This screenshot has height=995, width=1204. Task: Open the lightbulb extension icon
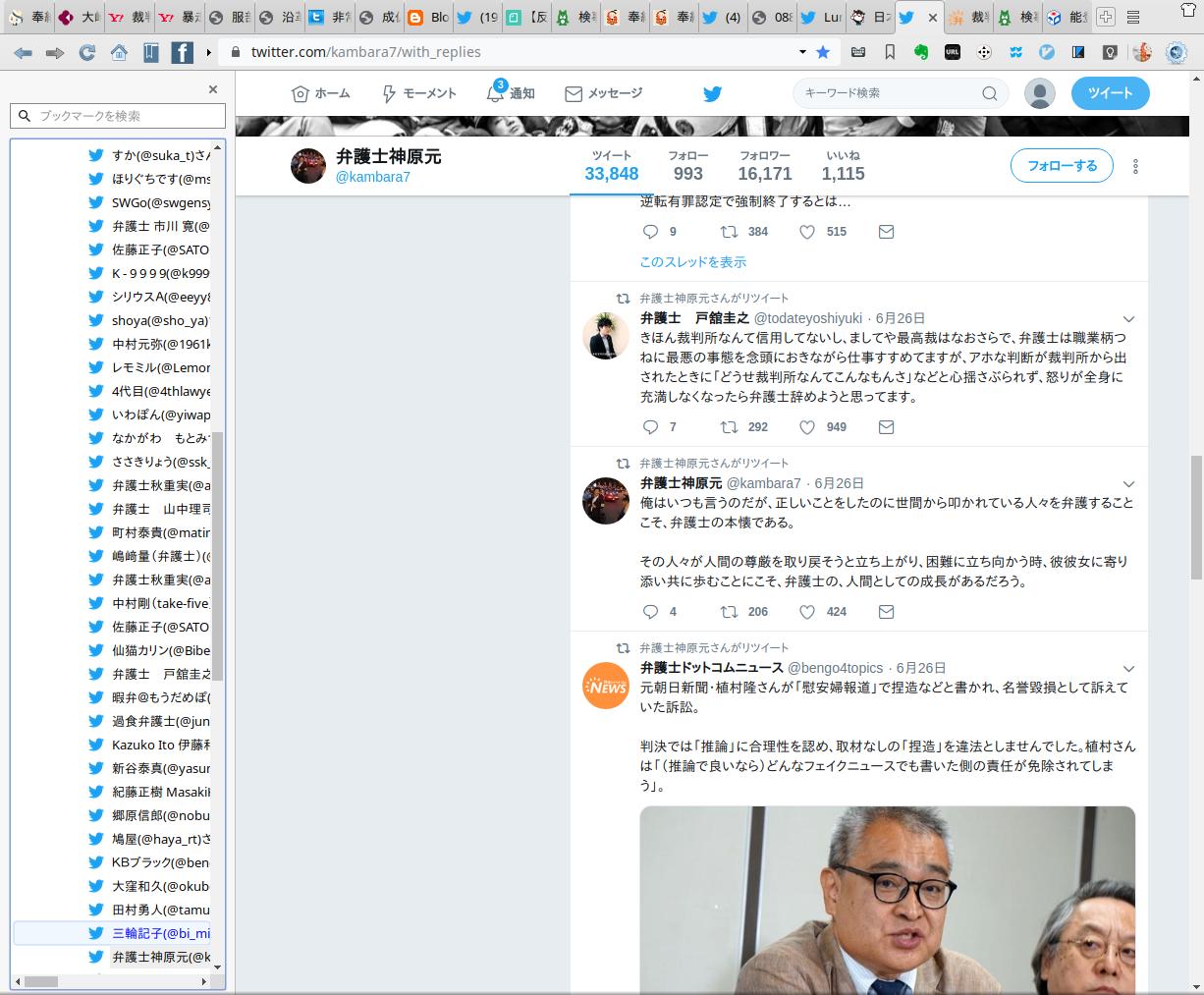click(x=1110, y=52)
